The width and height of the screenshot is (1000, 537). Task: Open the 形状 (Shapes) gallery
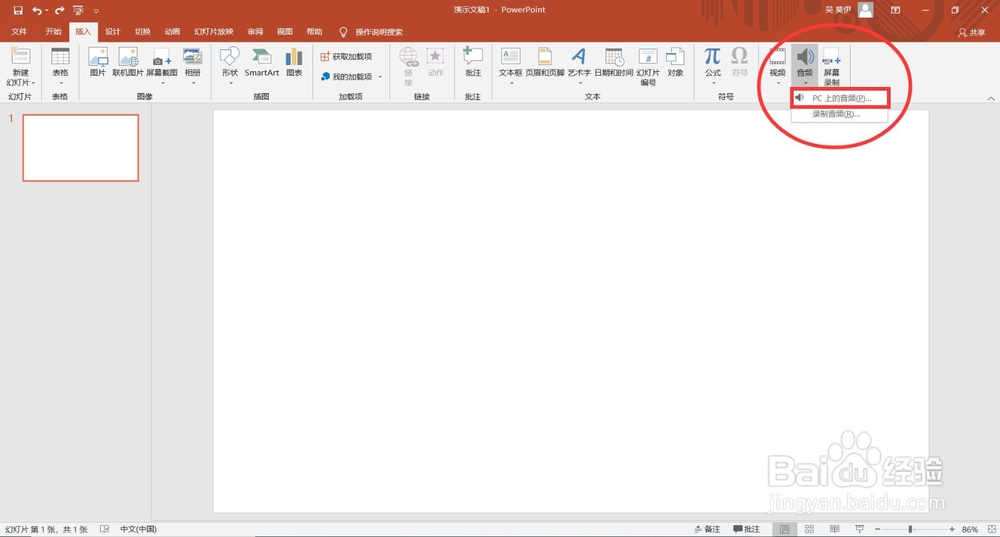click(x=230, y=66)
